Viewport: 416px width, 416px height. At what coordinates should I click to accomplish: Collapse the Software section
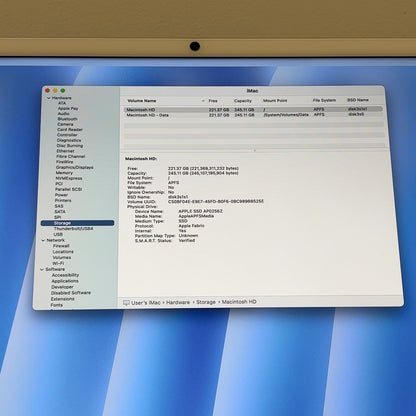(42, 269)
